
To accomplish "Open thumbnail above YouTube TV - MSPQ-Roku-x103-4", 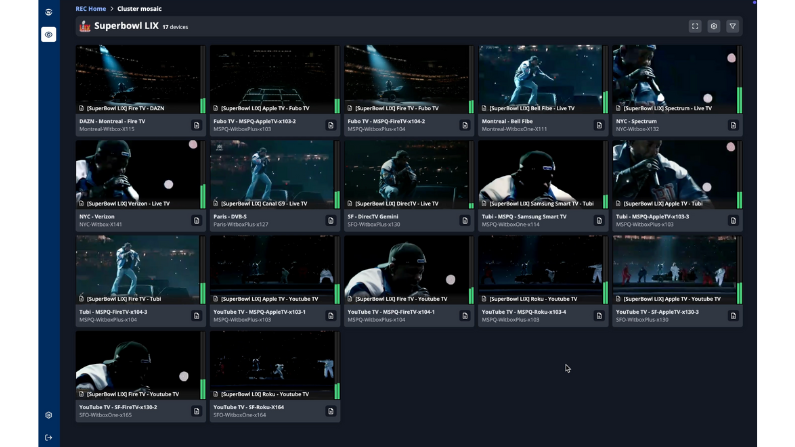I will 541,270.
